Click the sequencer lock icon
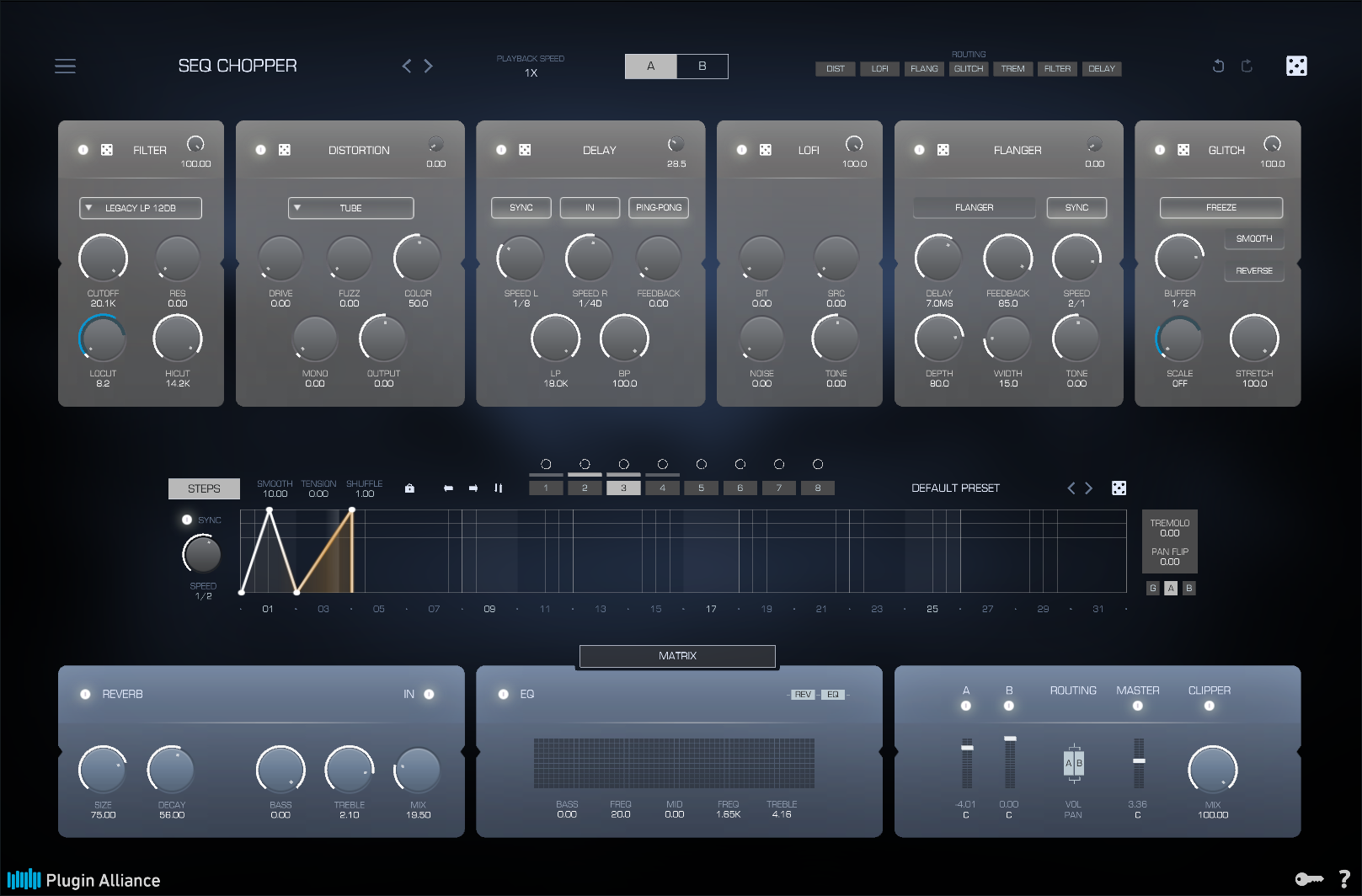This screenshot has height=896, width=1362. pos(409,488)
